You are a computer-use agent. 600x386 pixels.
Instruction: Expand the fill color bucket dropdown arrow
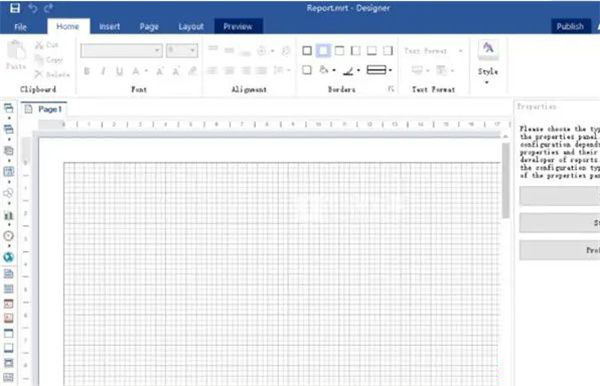coord(334,70)
